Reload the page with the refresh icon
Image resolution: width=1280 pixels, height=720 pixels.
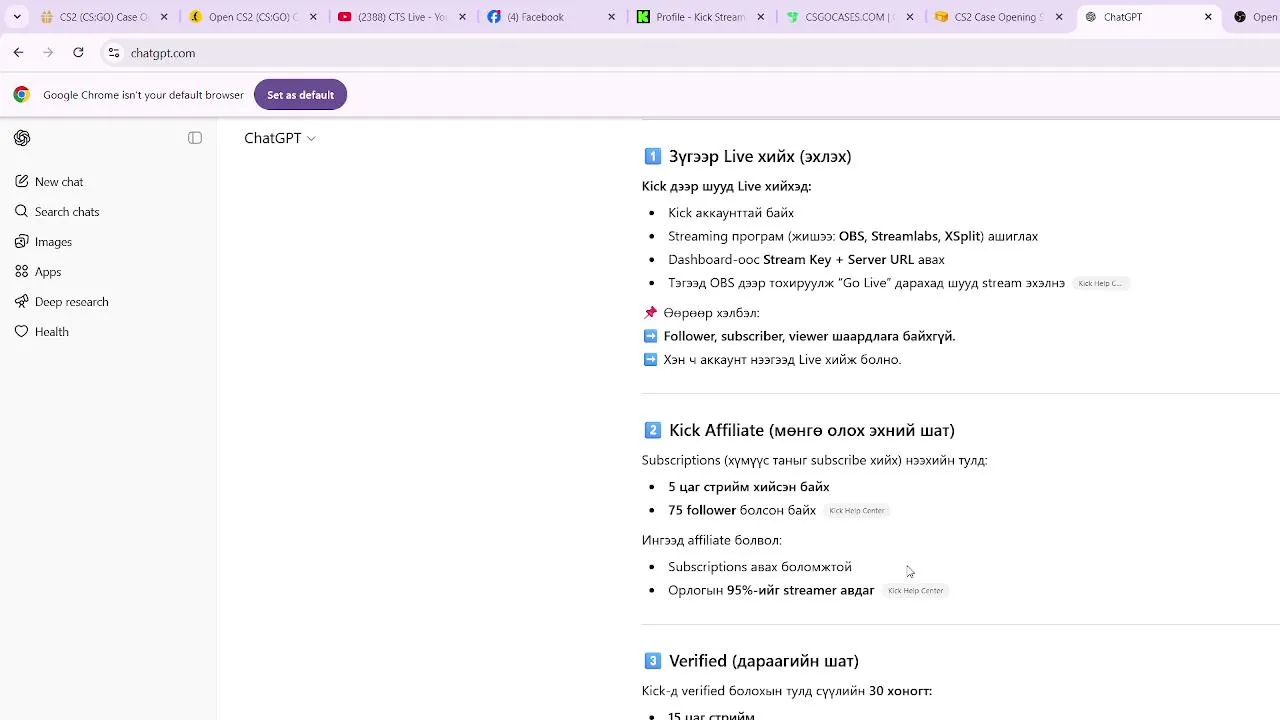point(78,53)
